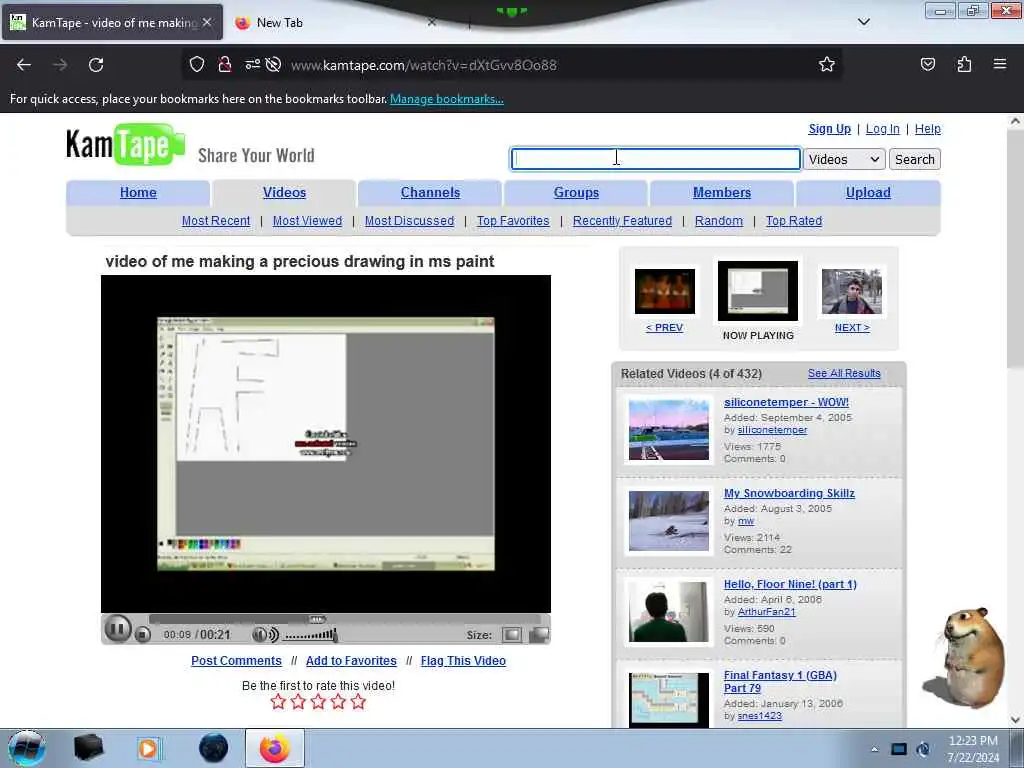The width and height of the screenshot is (1024, 768).
Task: Go back with the browser back arrow
Action: coord(24,65)
